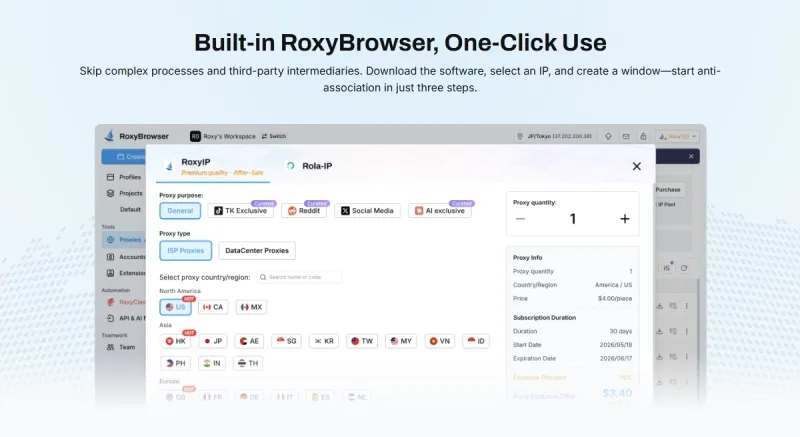Click the refresh icon behind dialog
800x437 pixels.
pyautogui.click(x=684, y=268)
